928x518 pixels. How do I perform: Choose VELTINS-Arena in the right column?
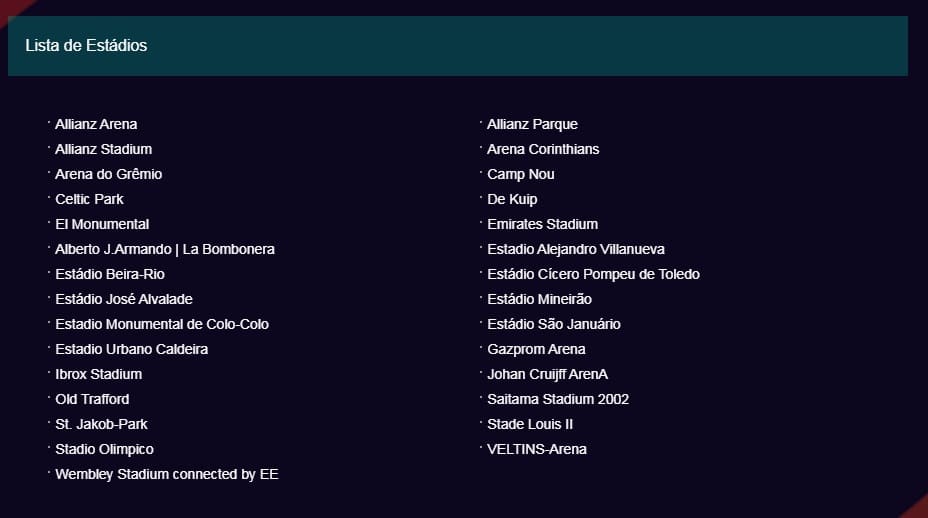[x=537, y=449]
